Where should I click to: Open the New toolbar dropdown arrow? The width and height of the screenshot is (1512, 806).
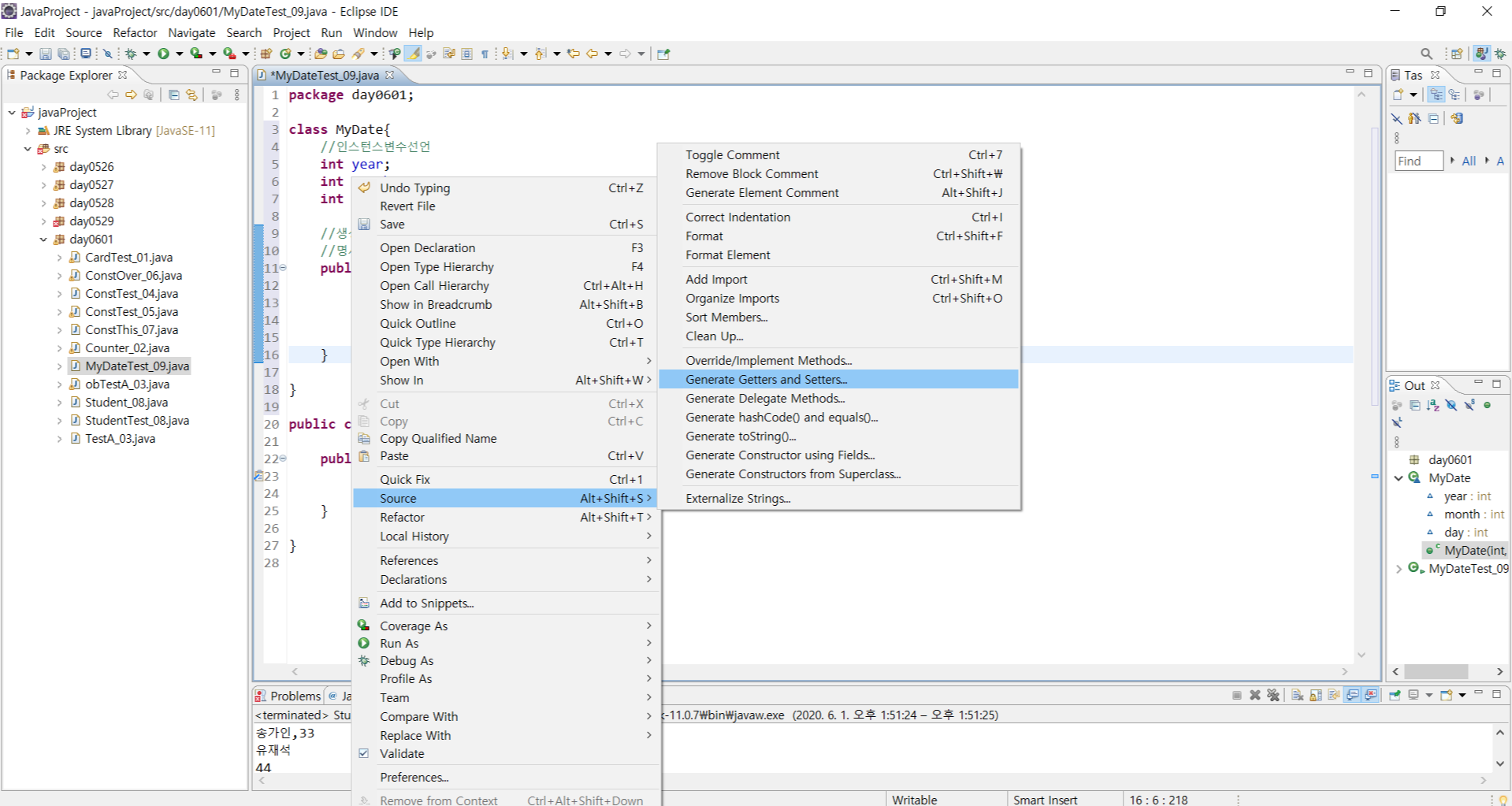(x=29, y=54)
